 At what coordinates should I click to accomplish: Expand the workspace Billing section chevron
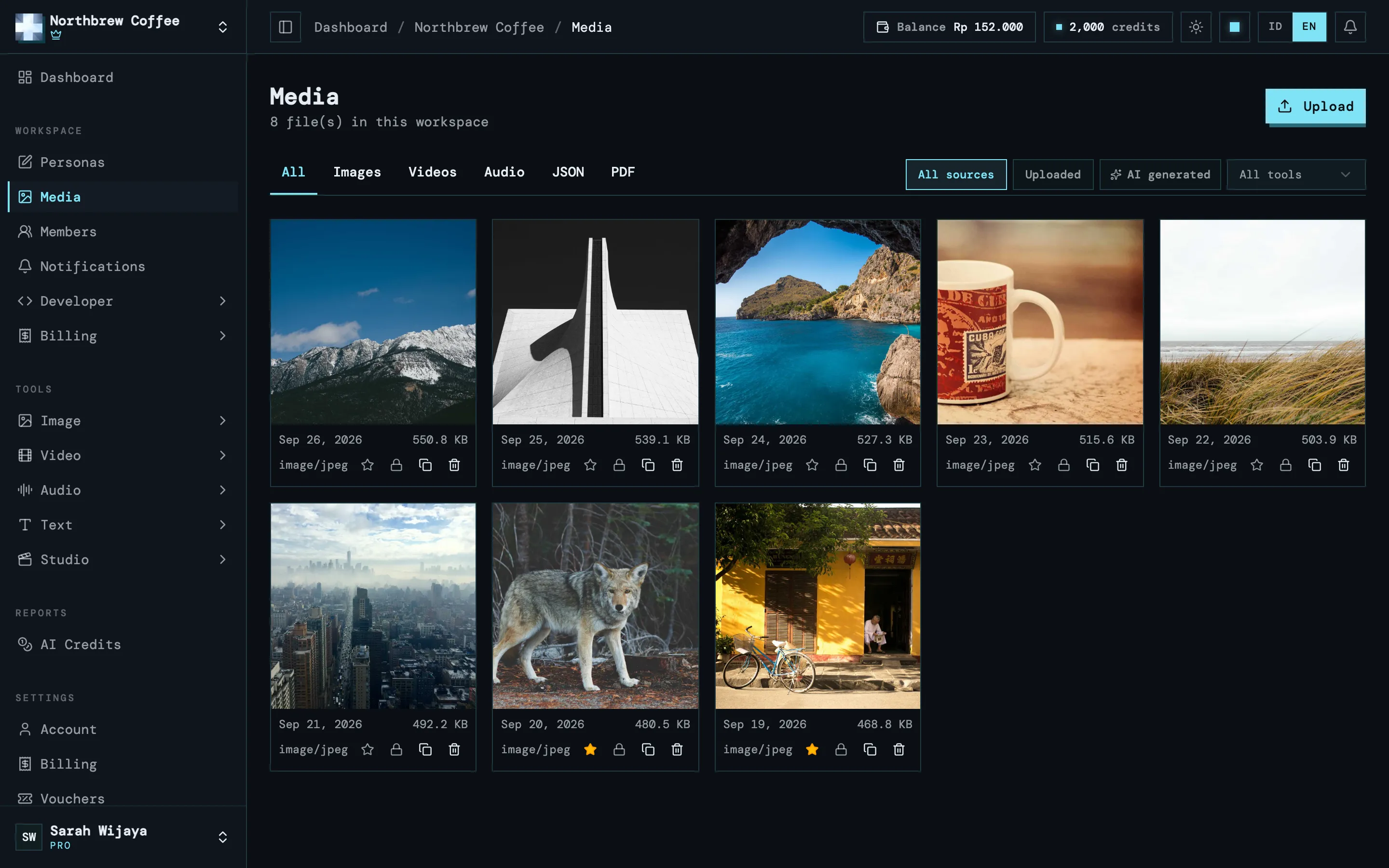click(x=223, y=336)
